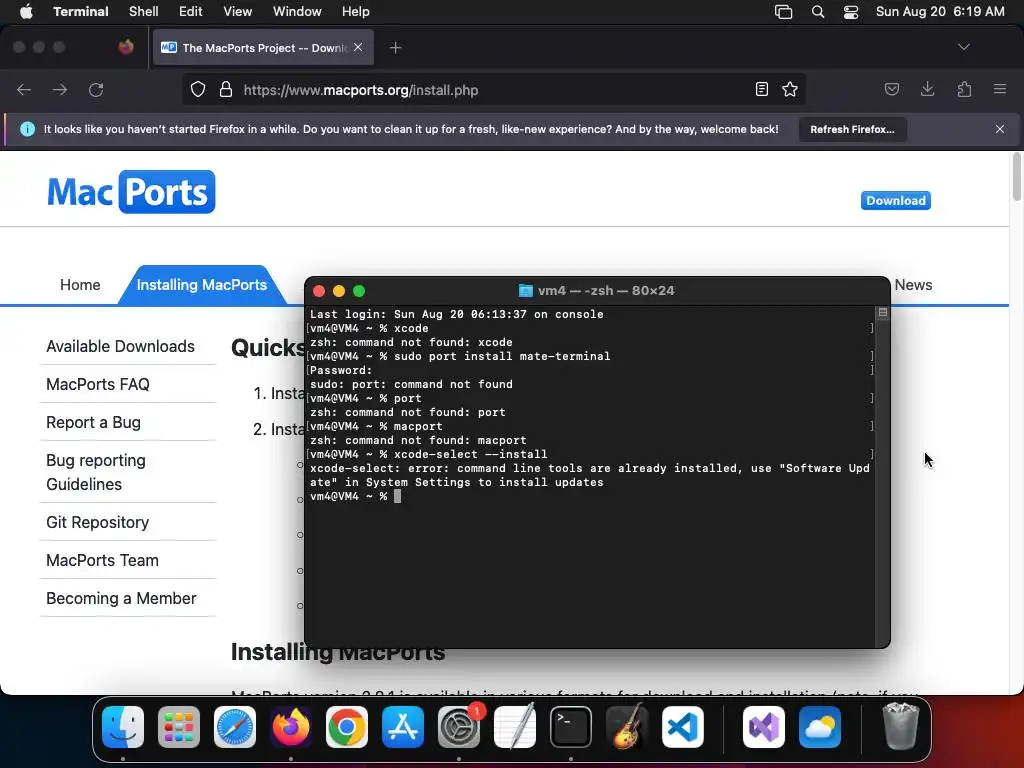This screenshot has width=1024, height=768.
Task: Open Git Repository link
Action: pos(97,522)
